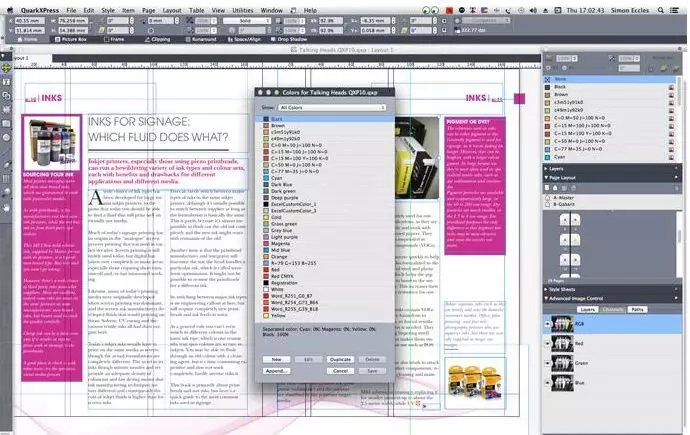Click the Append... button
The height and width of the screenshot is (435, 690).
click(x=276, y=371)
